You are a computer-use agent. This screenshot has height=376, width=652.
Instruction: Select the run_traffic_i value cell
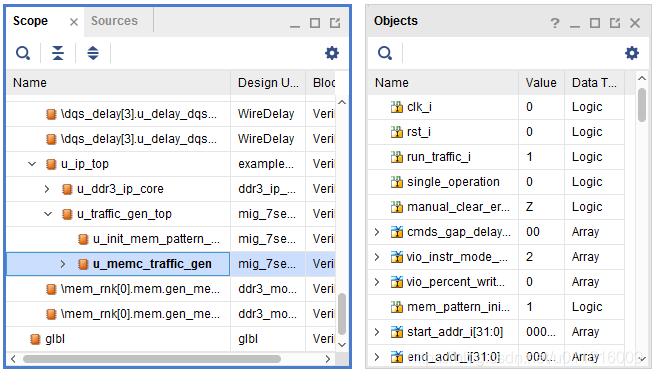tap(541, 157)
